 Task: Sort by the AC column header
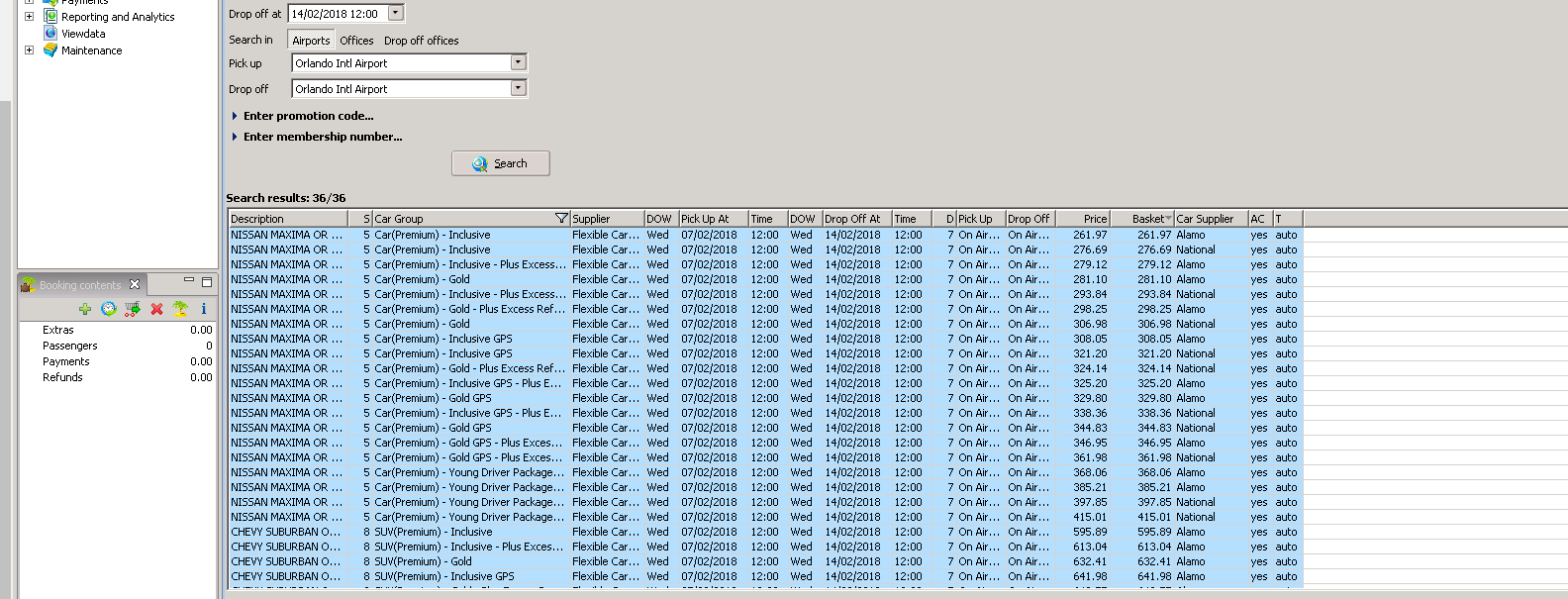1259,219
